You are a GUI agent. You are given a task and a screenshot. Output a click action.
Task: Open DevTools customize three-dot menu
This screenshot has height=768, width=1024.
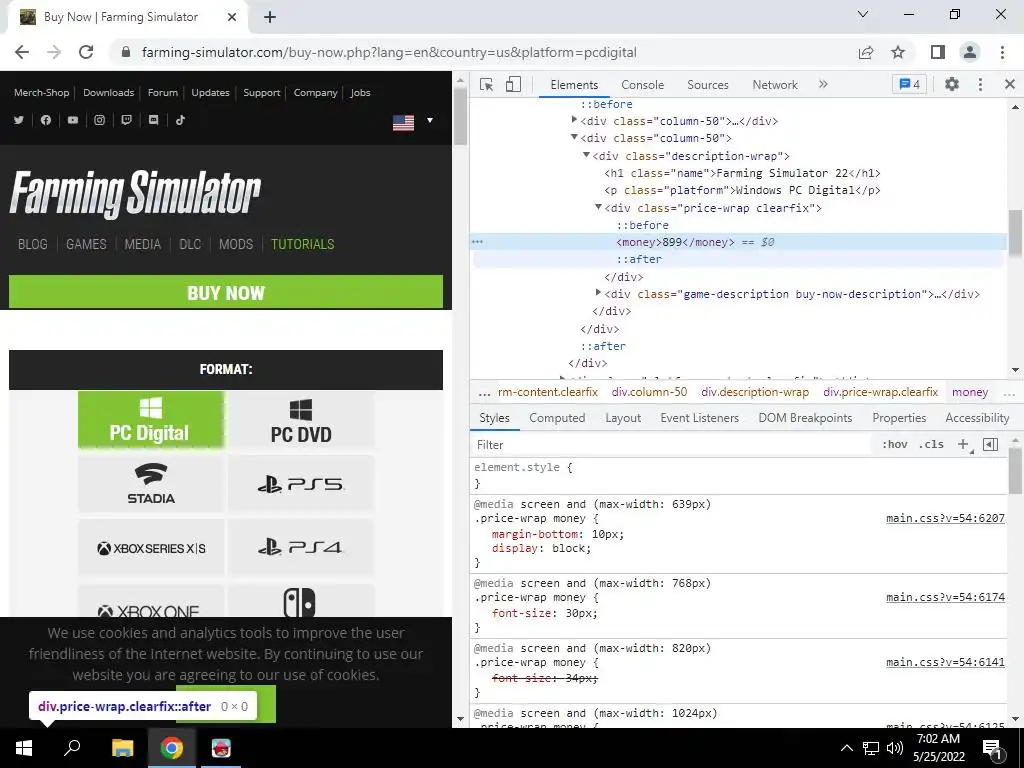(980, 84)
